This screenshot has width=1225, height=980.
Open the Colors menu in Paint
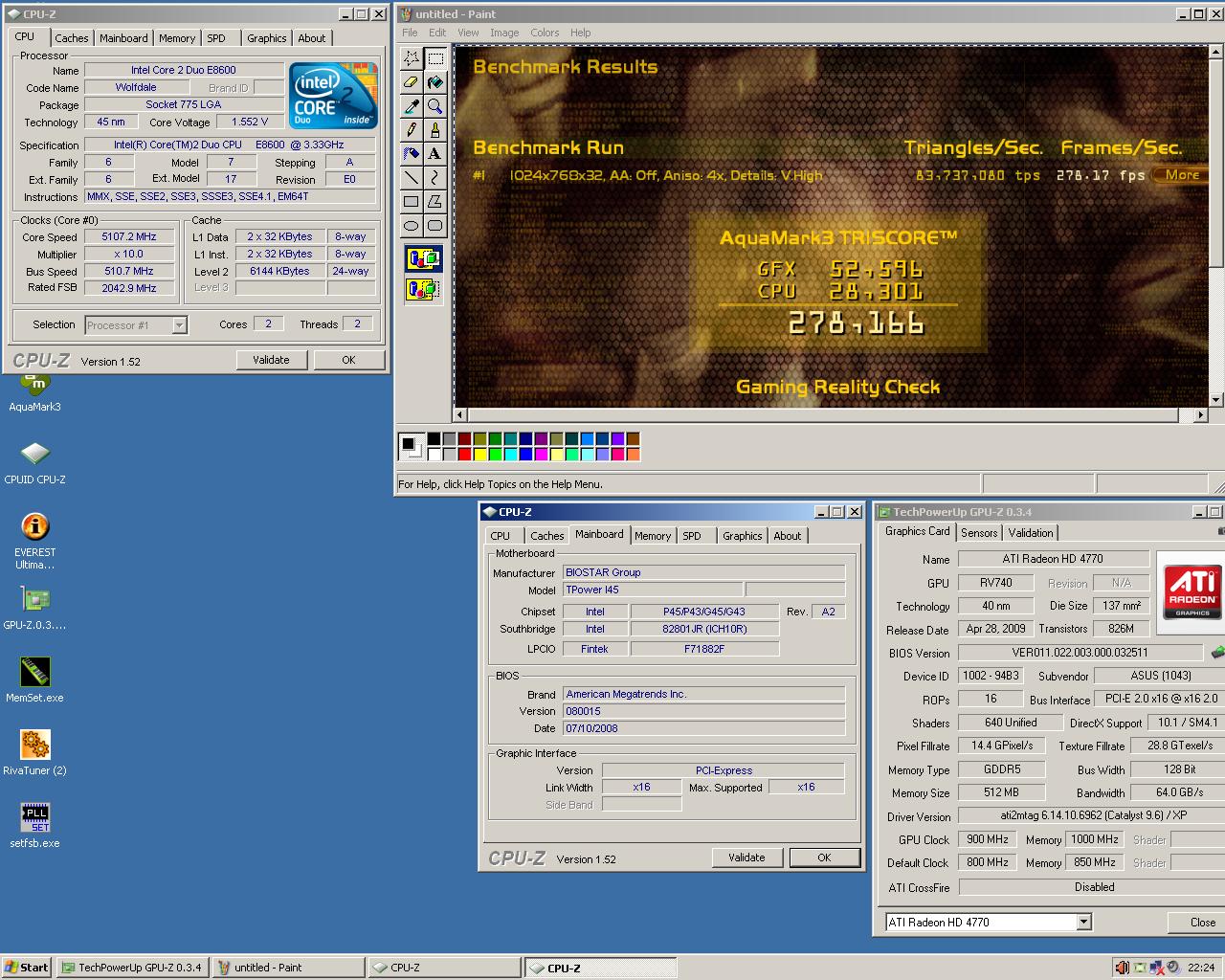click(x=545, y=33)
